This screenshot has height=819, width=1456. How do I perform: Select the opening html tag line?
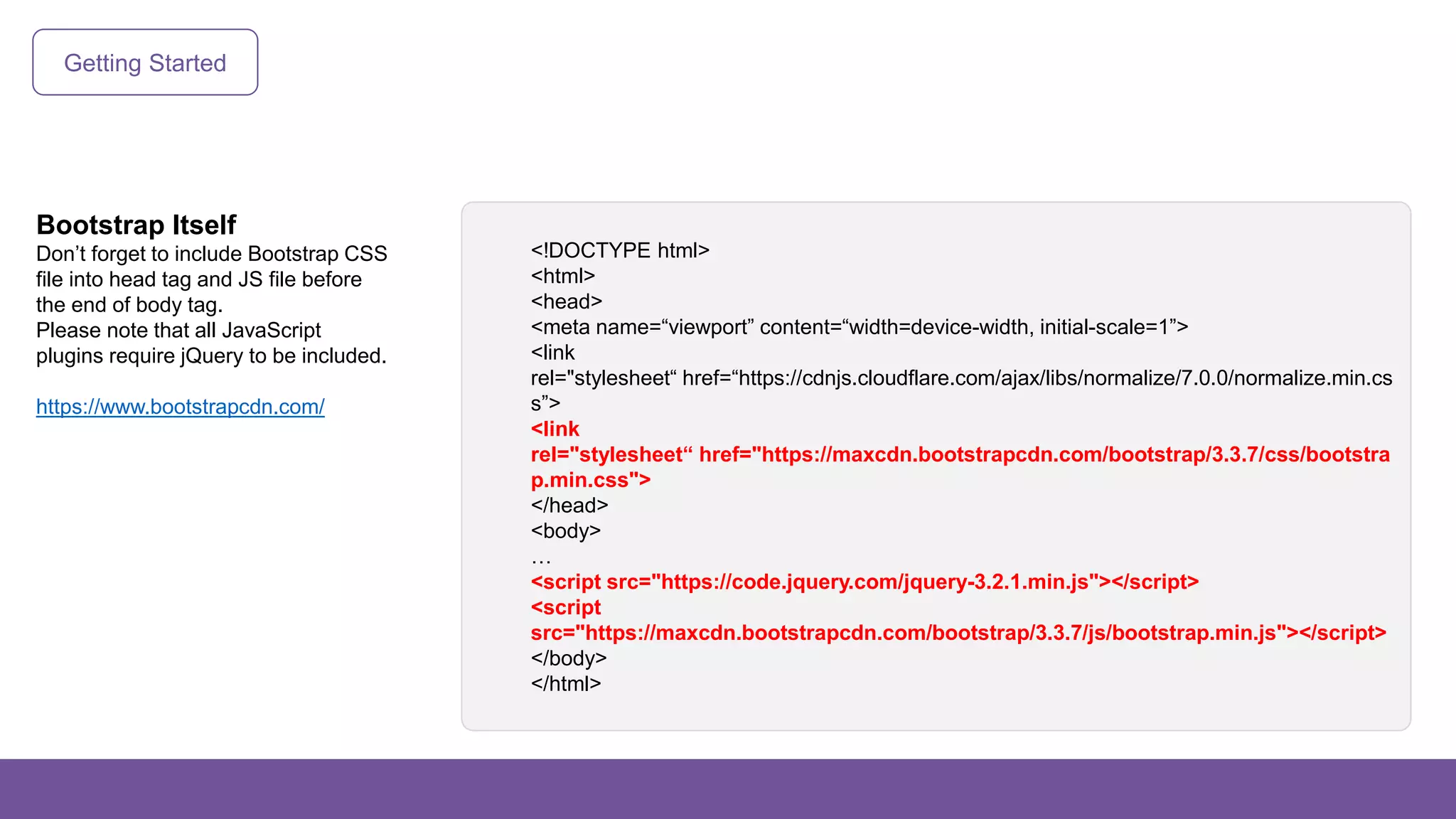tap(562, 276)
